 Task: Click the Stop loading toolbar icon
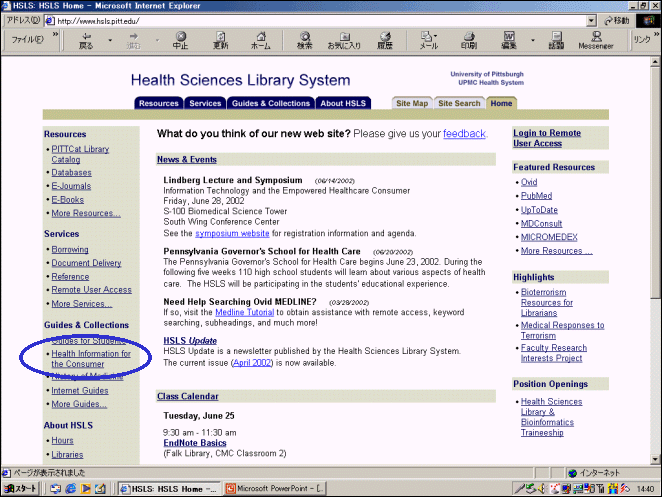180,40
